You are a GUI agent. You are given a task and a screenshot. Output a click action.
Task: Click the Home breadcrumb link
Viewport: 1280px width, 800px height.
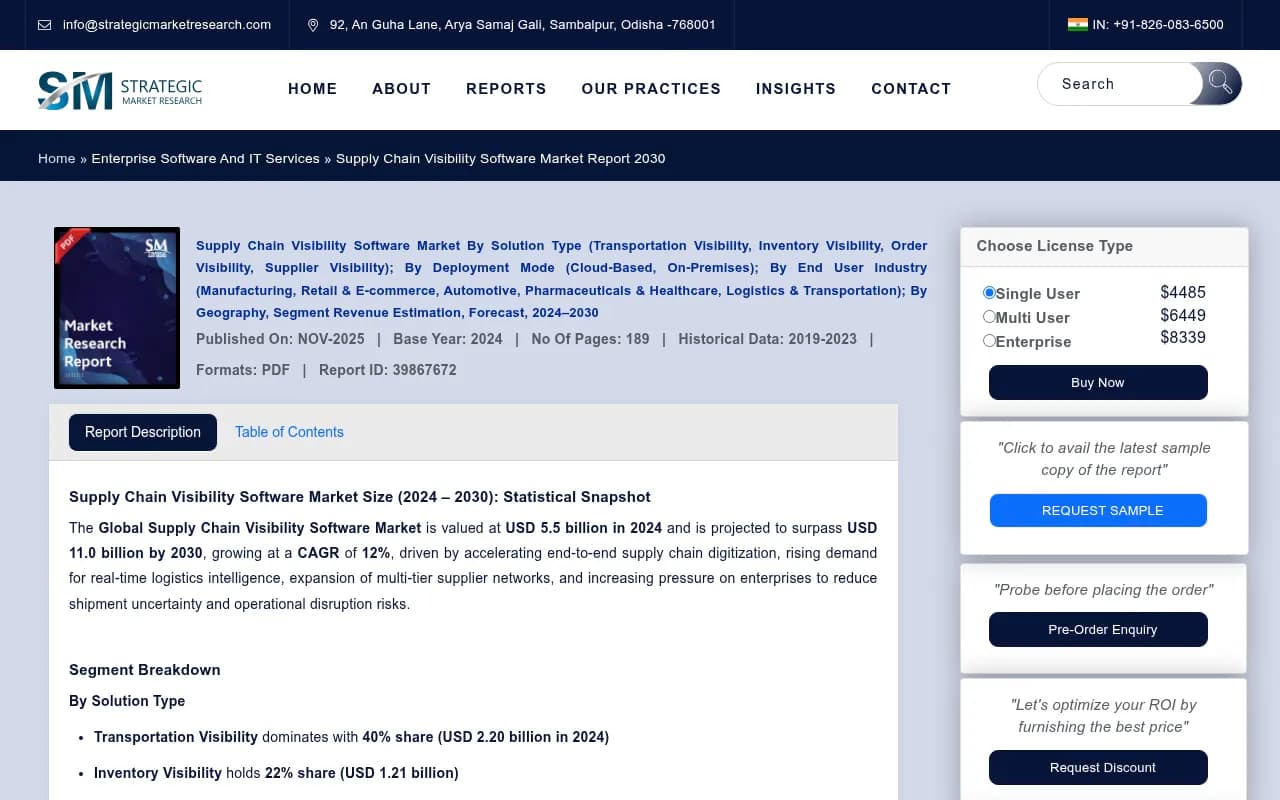(x=56, y=159)
